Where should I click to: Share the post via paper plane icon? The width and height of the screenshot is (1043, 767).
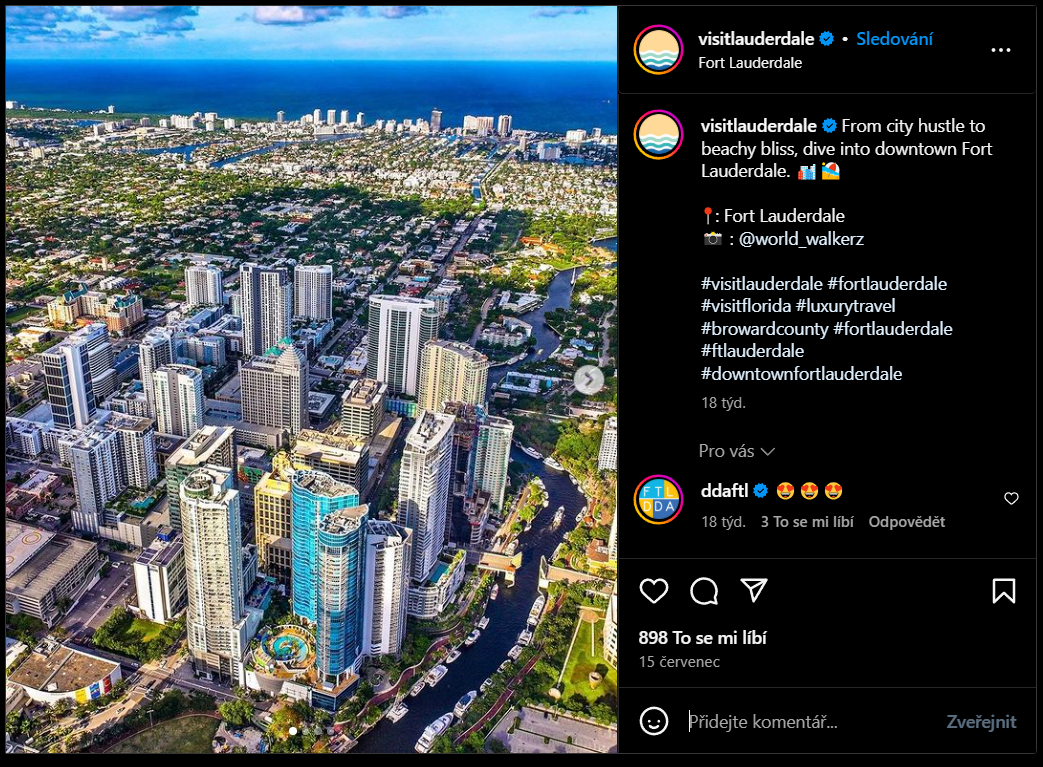tap(754, 590)
